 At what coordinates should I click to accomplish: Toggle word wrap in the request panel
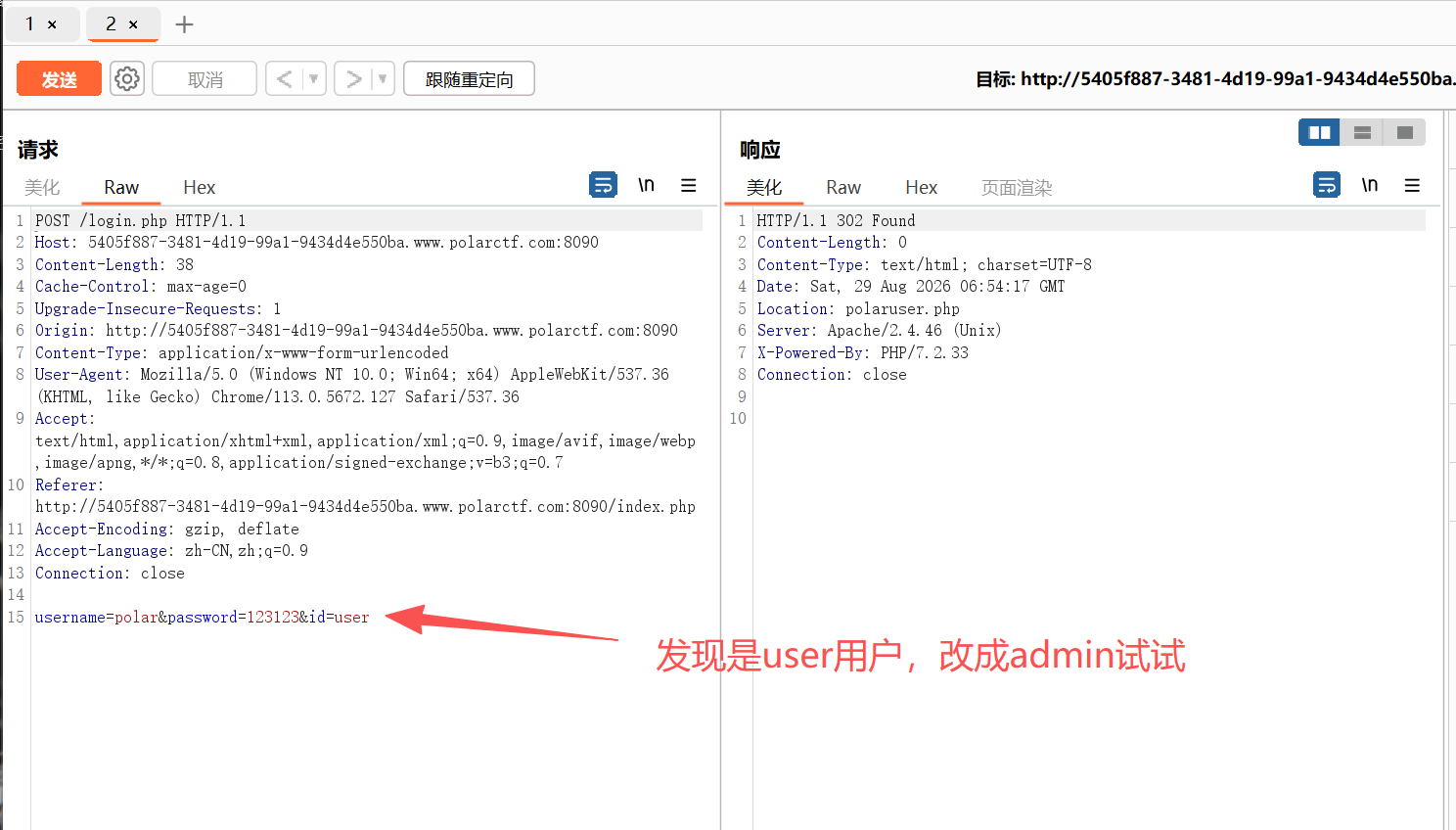pyautogui.click(x=603, y=184)
